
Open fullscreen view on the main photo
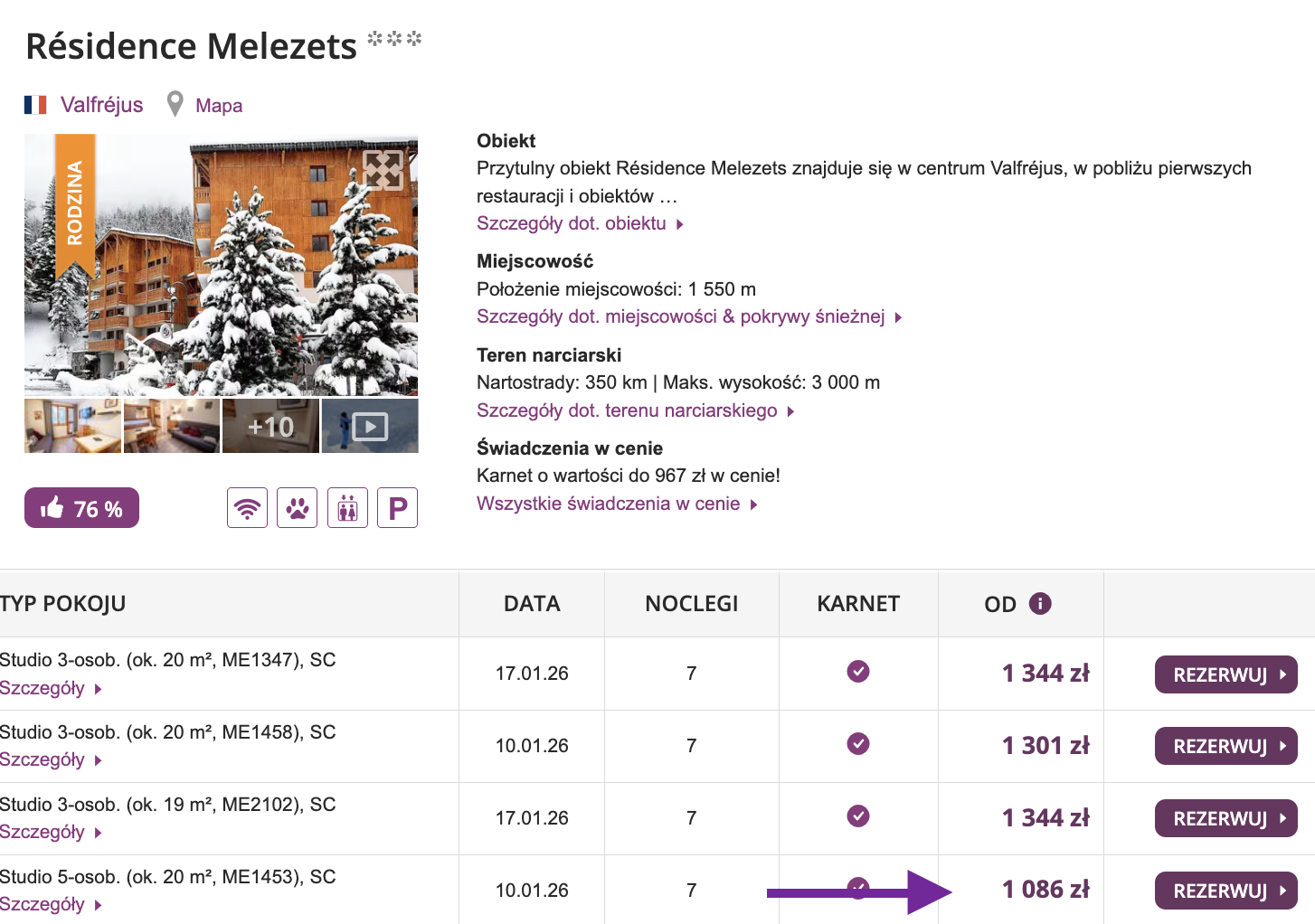[383, 171]
